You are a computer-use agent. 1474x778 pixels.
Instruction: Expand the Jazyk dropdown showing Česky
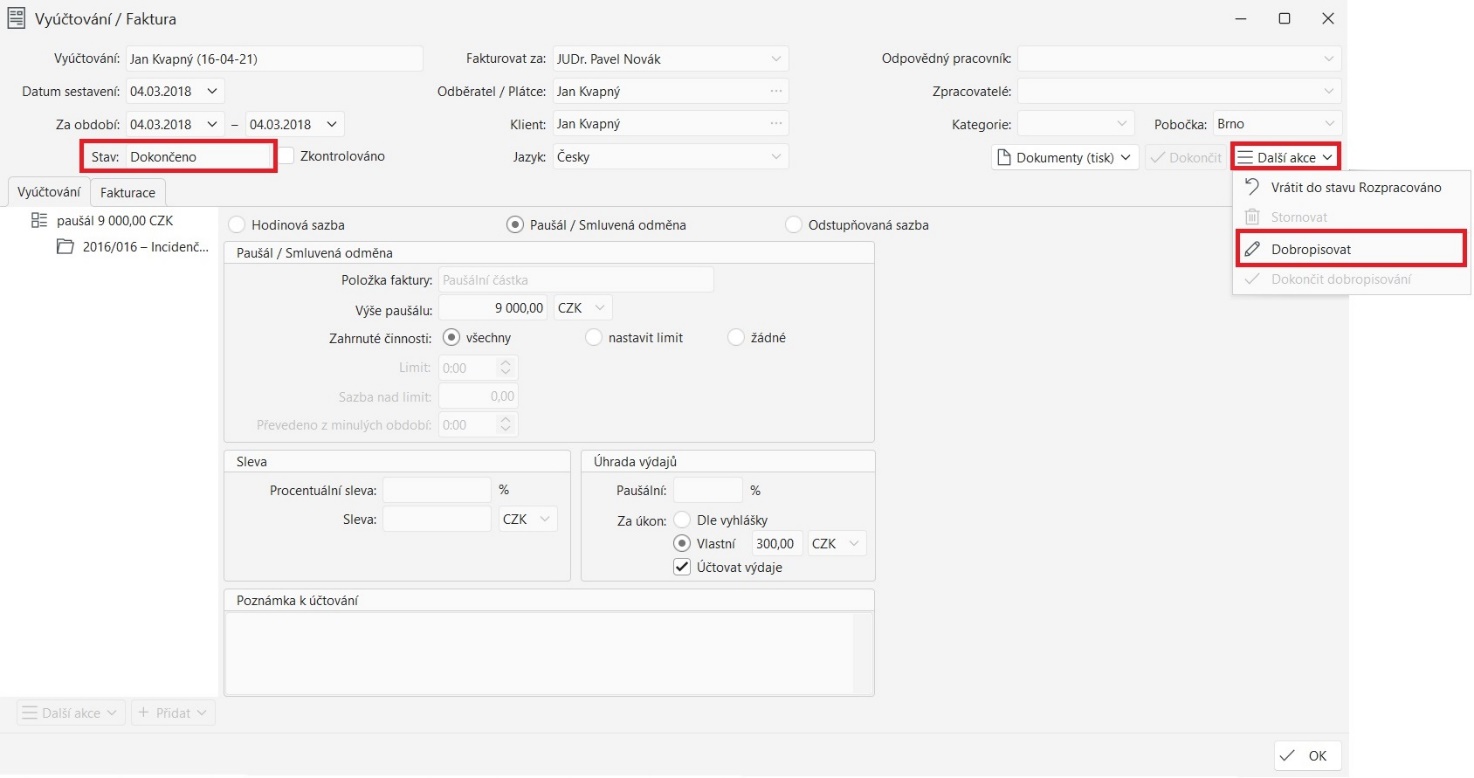click(776, 157)
